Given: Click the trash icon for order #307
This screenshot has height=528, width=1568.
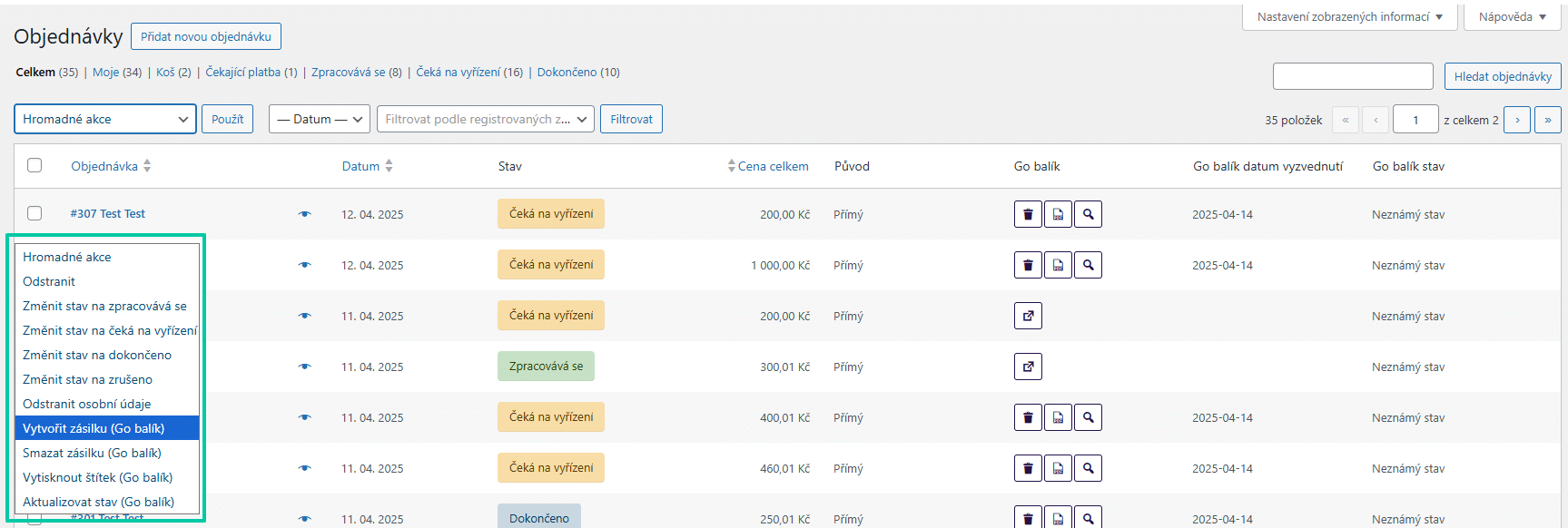Looking at the screenshot, I should tap(1028, 215).
